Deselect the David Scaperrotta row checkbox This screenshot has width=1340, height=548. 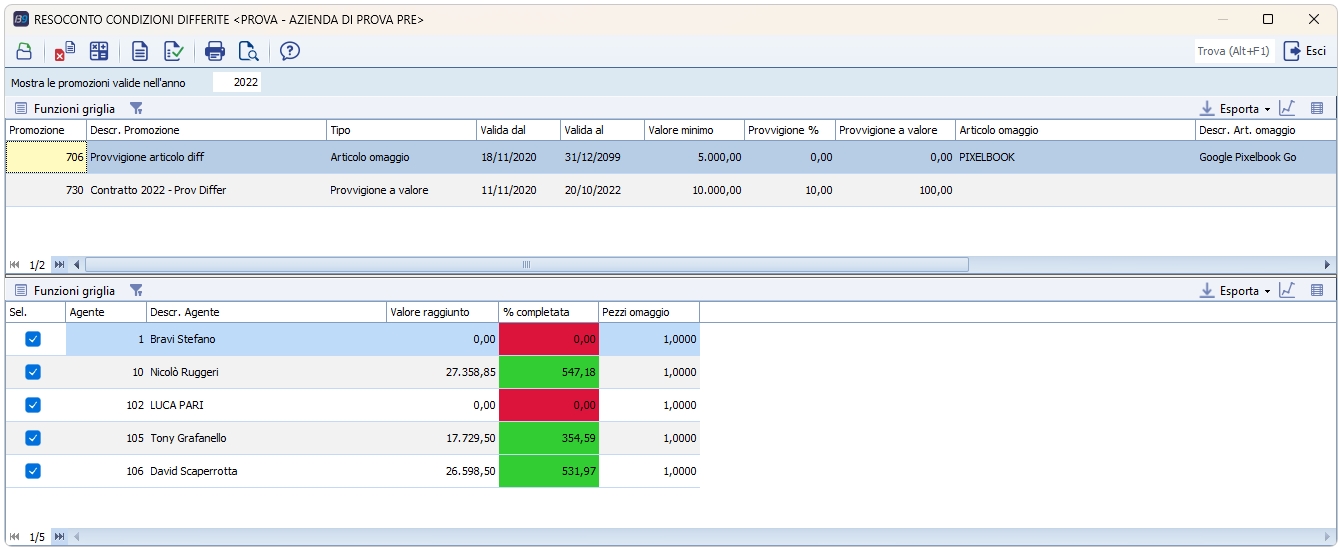[x=33, y=471]
